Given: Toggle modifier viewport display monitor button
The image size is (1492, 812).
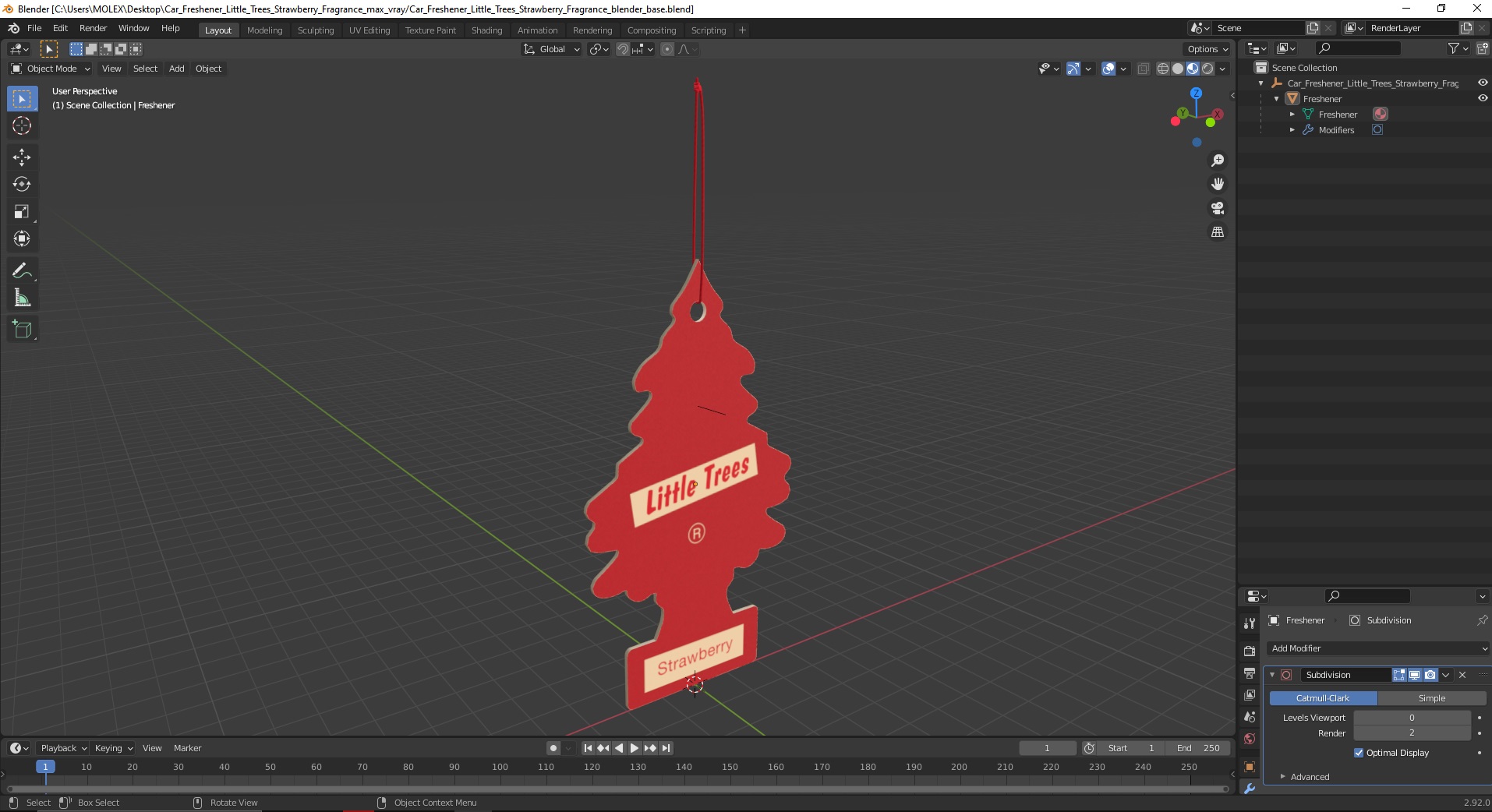Looking at the screenshot, I should 1415,675.
